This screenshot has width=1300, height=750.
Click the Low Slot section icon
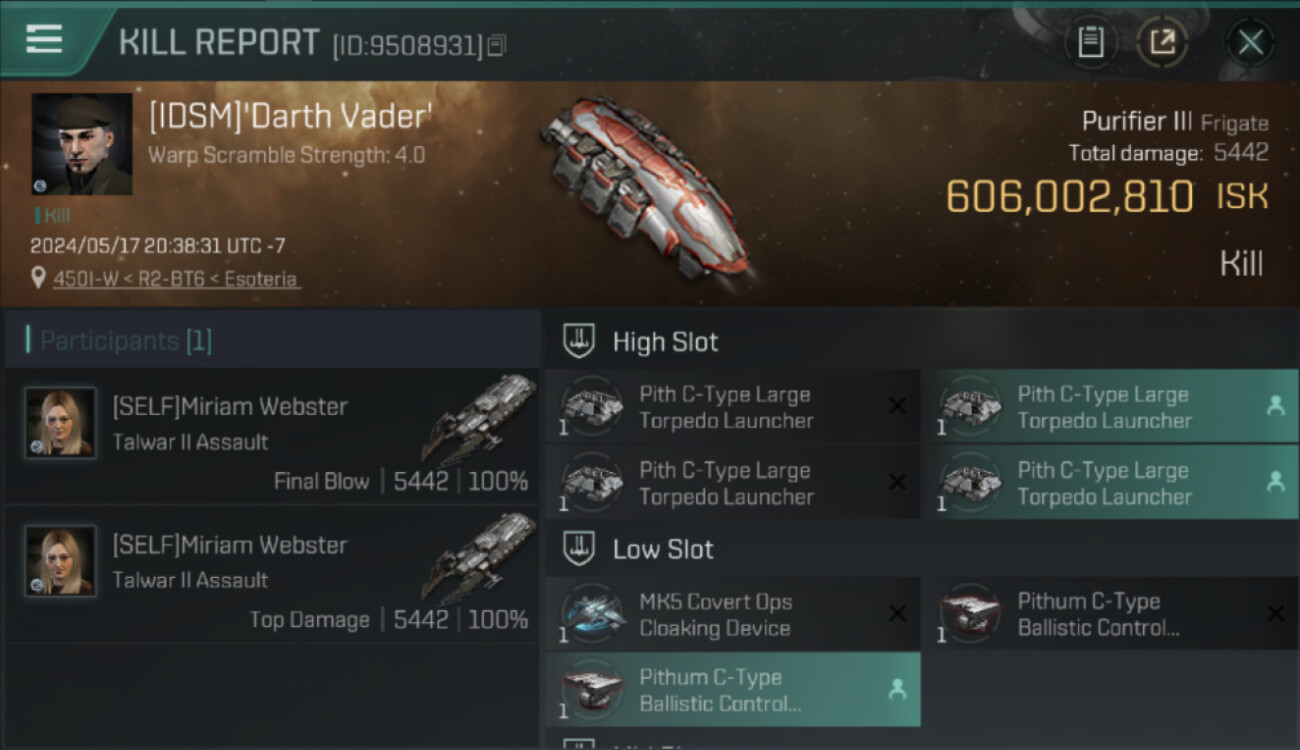click(x=579, y=548)
